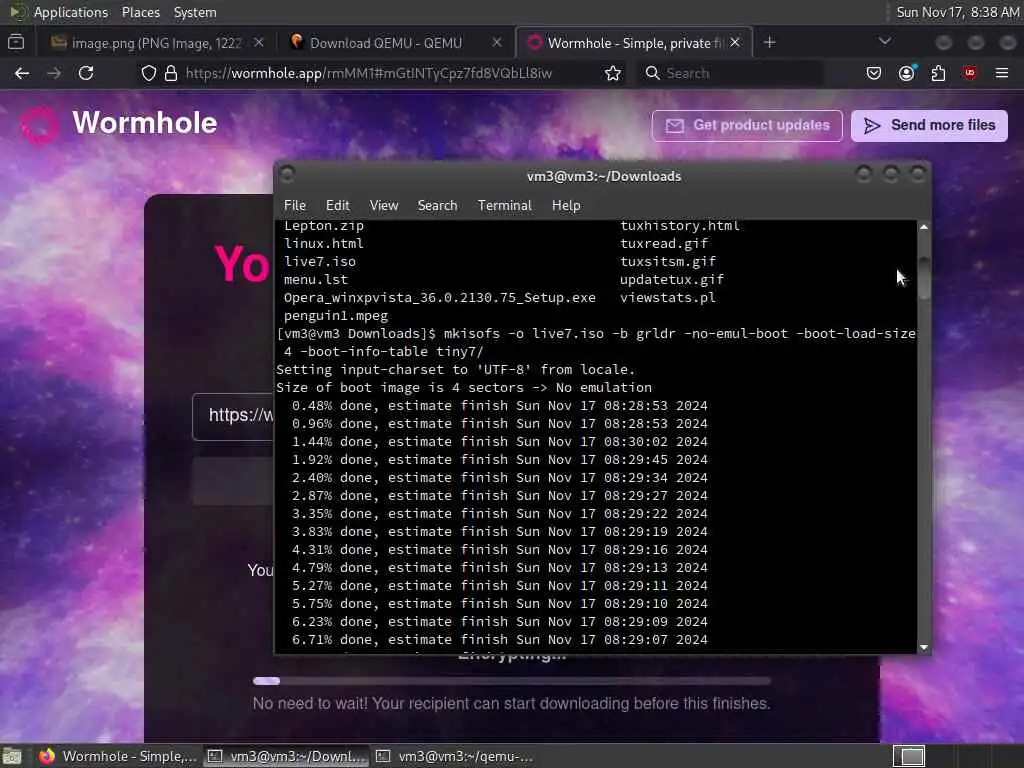Click the uBlock Origin extension icon
This screenshot has height=768, width=1024.
click(x=970, y=73)
